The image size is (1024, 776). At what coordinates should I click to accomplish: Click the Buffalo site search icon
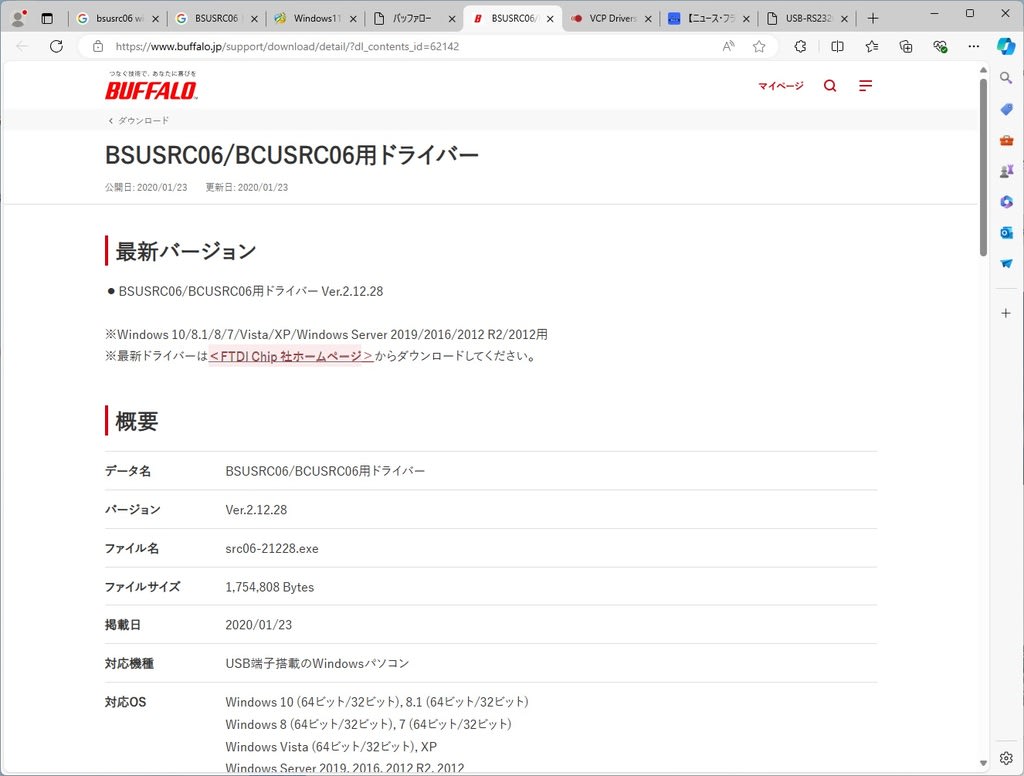[x=830, y=86]
